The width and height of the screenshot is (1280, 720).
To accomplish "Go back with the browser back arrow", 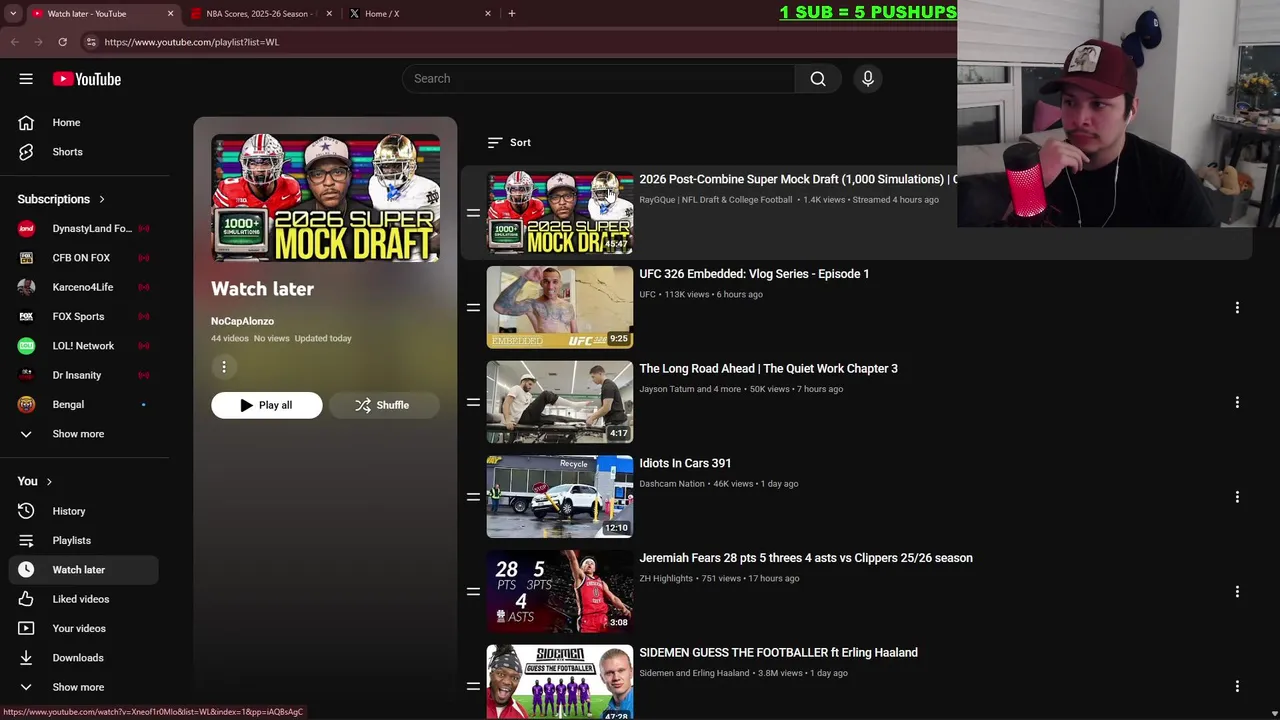I will pyautogui.click(x=14, y=42).
